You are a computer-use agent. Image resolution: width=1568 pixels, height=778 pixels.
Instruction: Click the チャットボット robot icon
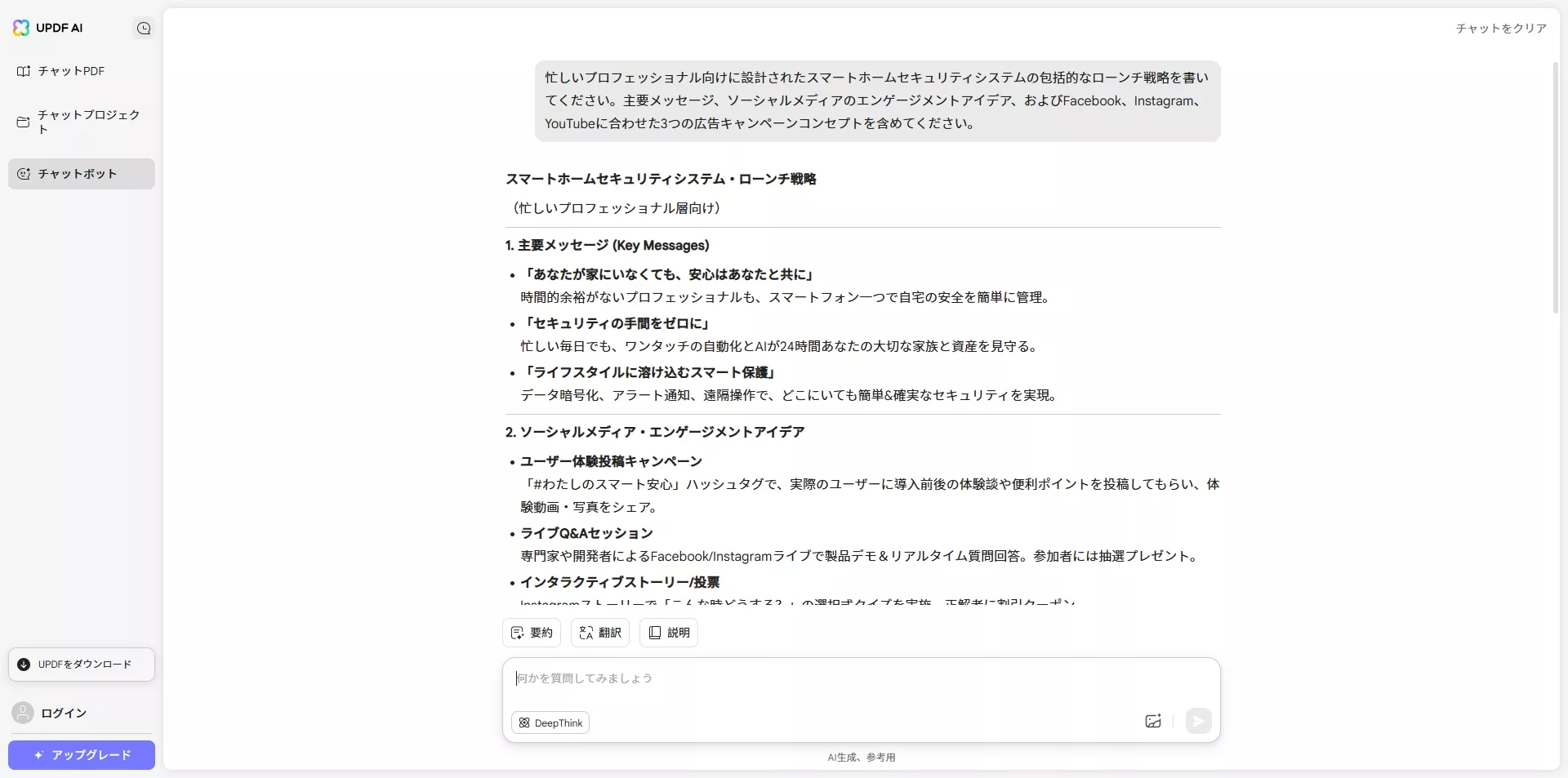coord(24,174)
